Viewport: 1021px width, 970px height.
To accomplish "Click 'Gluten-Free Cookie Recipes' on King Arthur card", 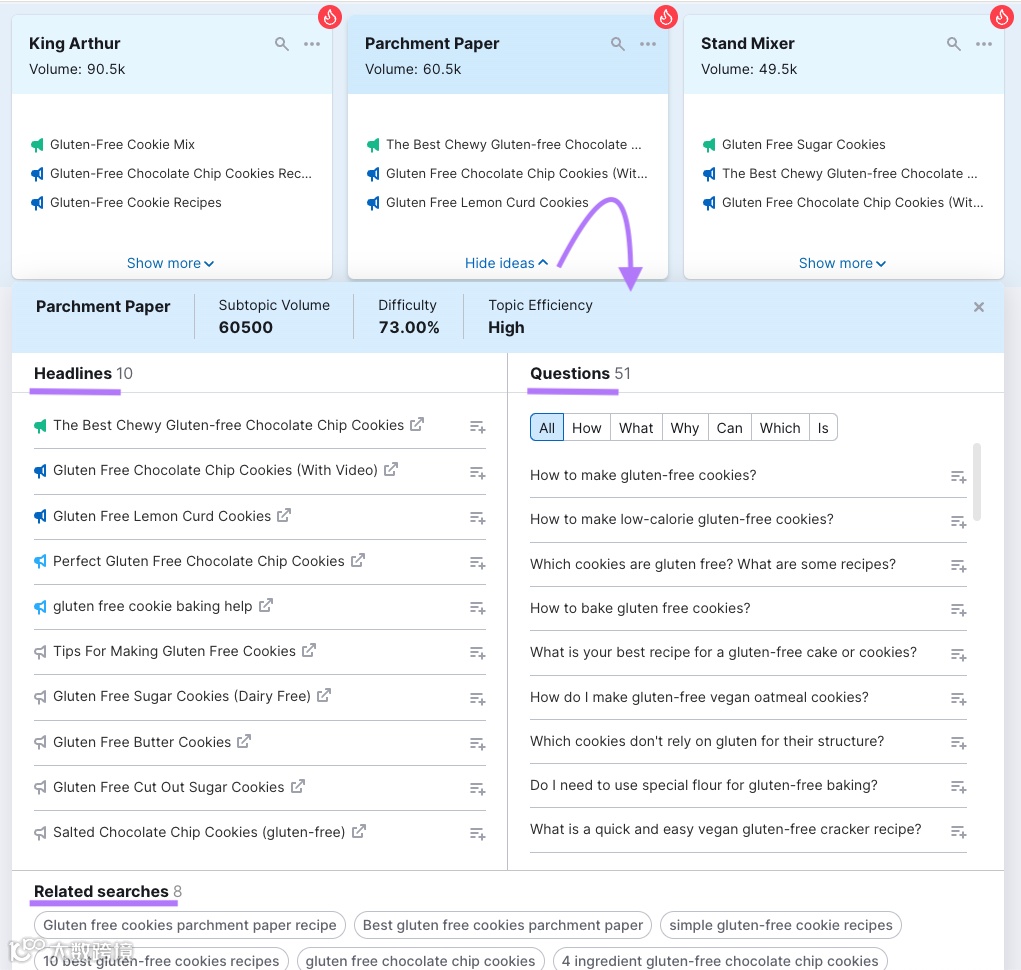I will 135,202.
